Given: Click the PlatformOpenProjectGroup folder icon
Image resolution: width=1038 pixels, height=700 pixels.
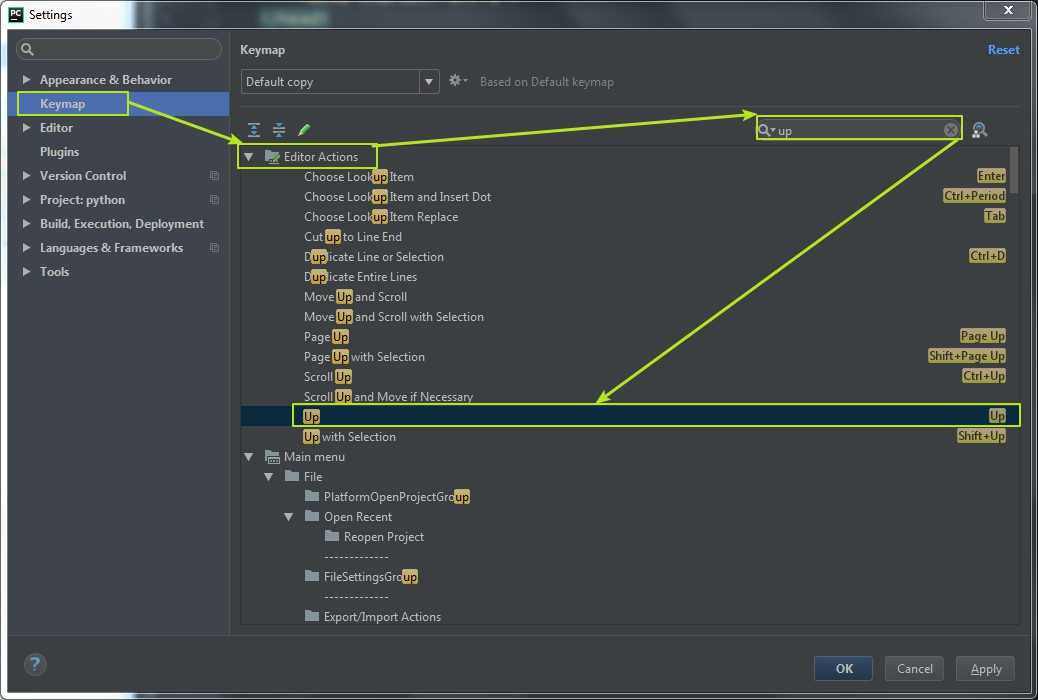Looking at the screenshot, I should [312, 496].
